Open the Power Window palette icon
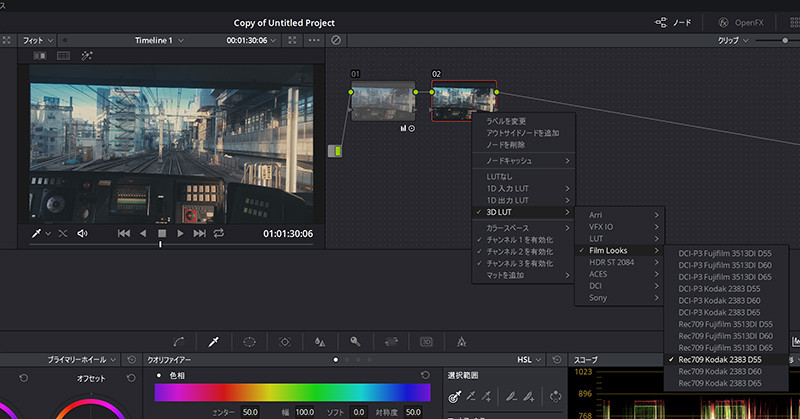The image size is (800, 419). pos(249,342)
